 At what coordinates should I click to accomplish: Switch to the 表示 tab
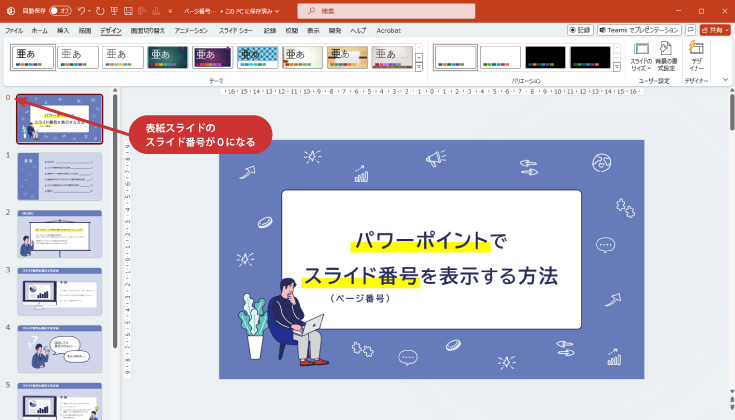coord(313,30)
